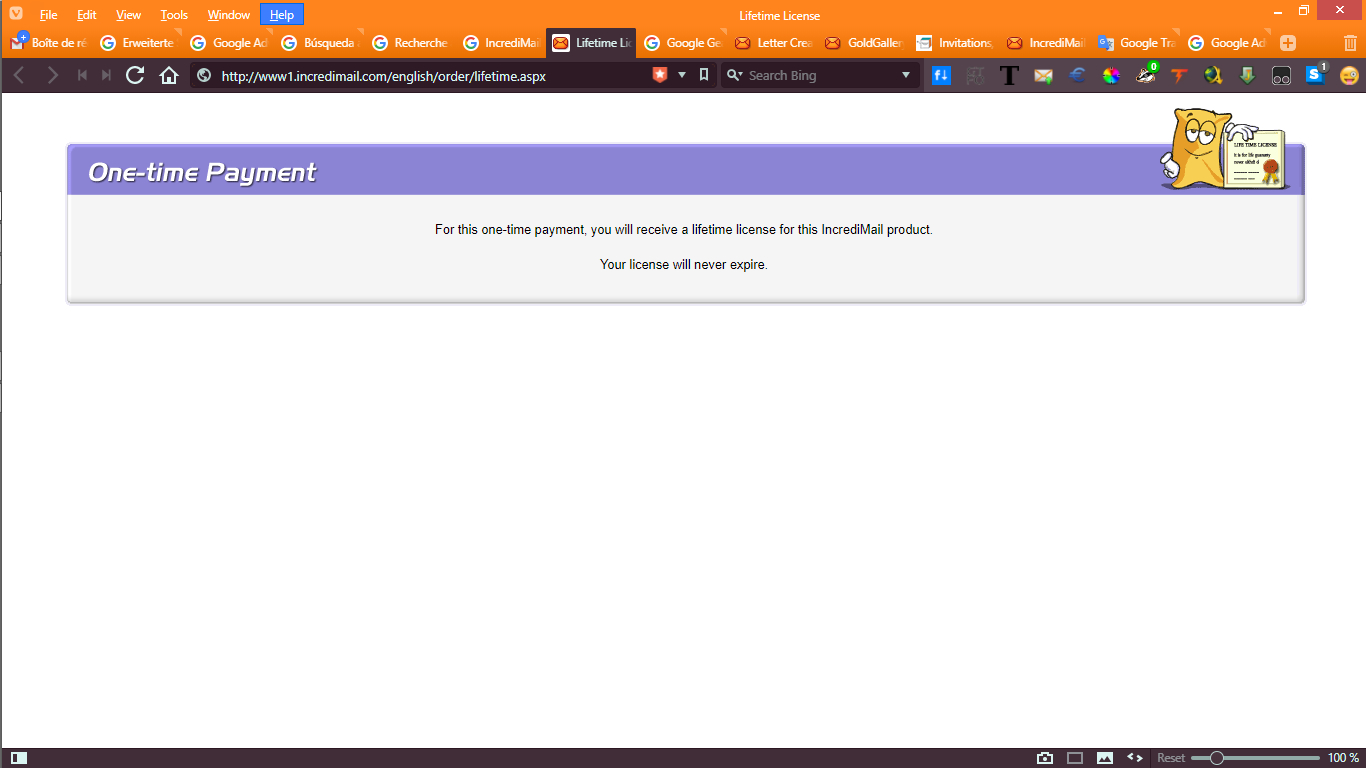This screenshot has width=1366, height=768.
Task: Toggle image loading in status bar
Action: click(x=1105, y=758)
